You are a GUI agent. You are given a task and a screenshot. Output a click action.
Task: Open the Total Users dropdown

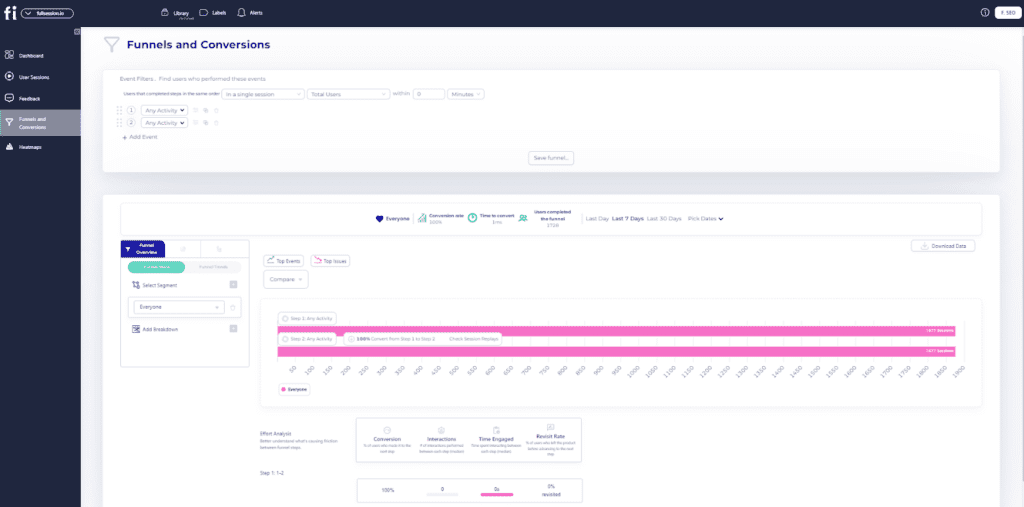[348, 94]
